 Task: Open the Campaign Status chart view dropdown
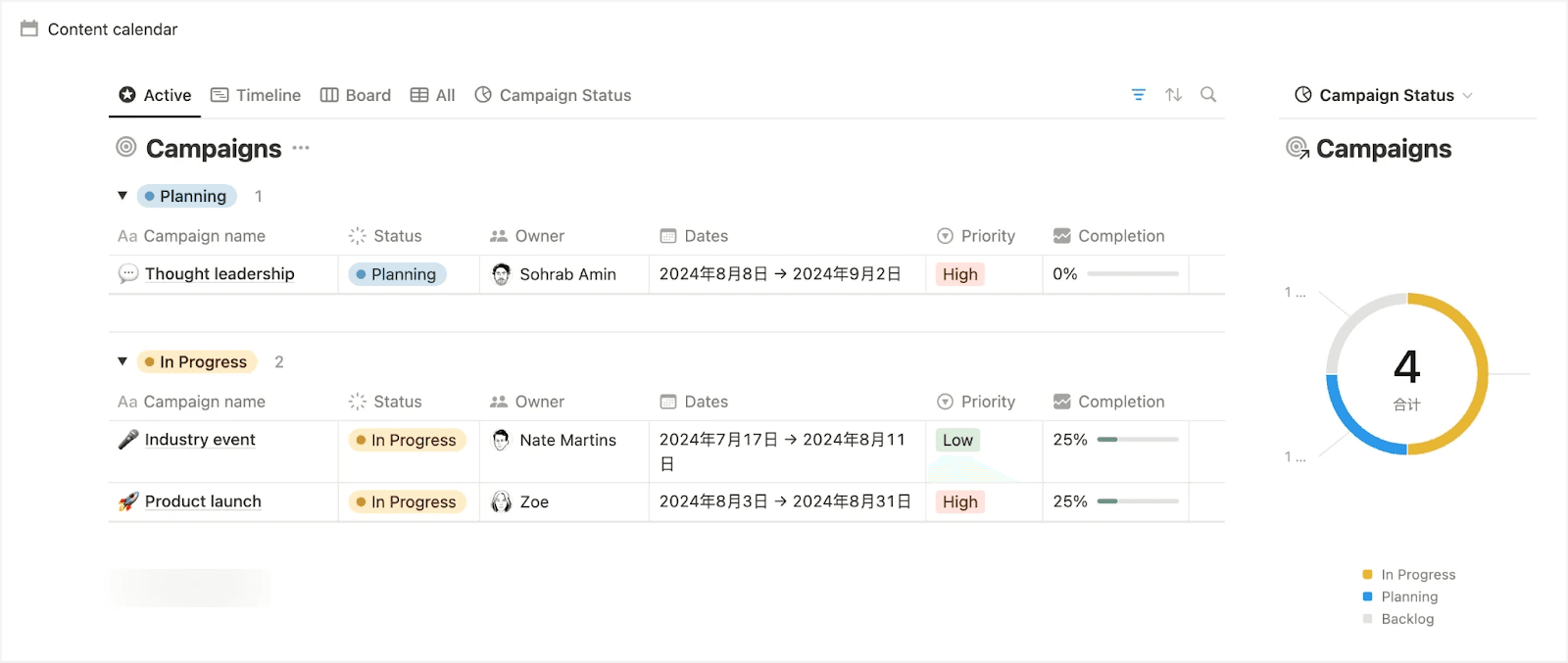tap(1384, 95)
